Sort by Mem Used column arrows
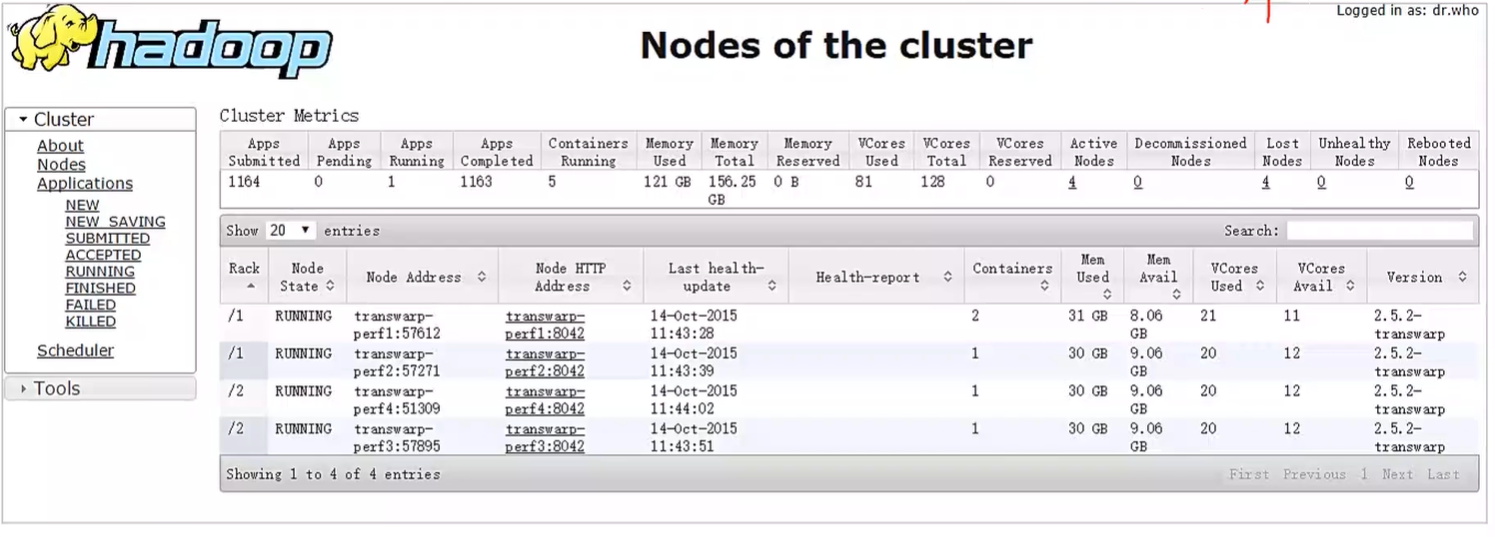The height and width of the screenshot is (537, 1495). coord(1107,294)
